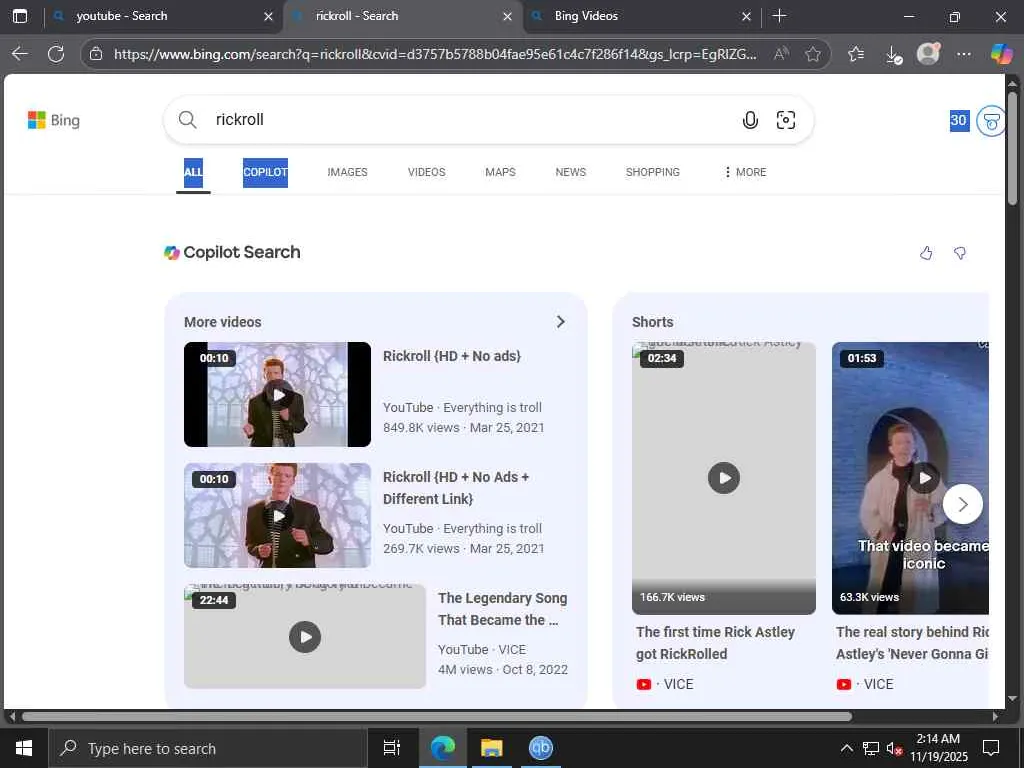This screenshot has height=768, width=1024.
Task: Play the 02:34 Shorts video
Action: (724, 478)
